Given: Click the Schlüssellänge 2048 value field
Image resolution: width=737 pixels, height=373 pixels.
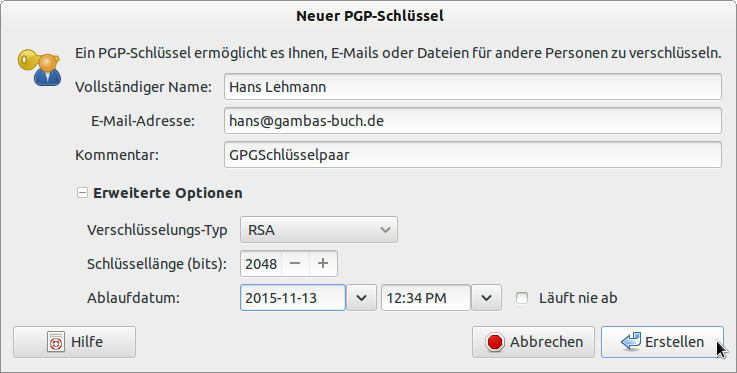Looking at the screenshot, I should click(x=261, y=264).
